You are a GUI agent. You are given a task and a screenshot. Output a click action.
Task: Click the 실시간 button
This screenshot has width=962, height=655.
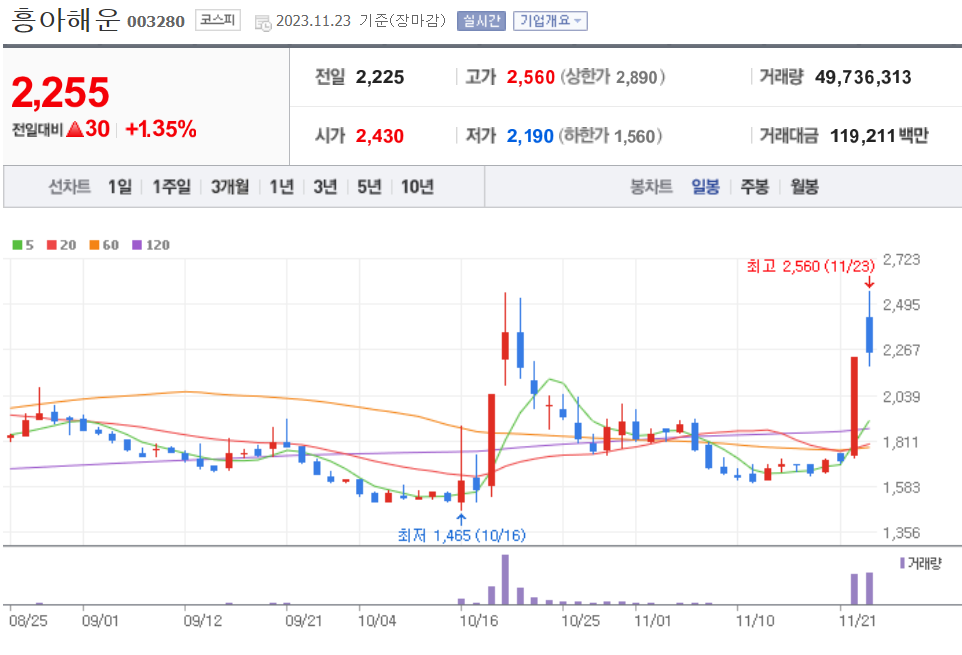(481, 21)
